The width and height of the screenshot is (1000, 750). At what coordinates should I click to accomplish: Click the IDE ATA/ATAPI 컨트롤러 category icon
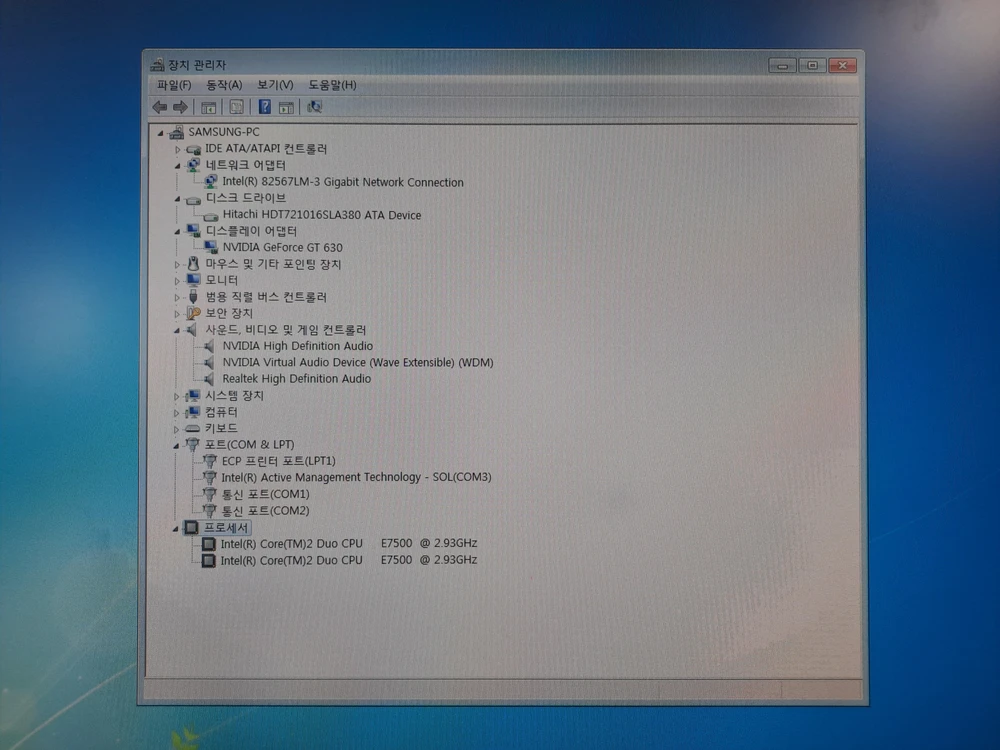tap(193, 149)
